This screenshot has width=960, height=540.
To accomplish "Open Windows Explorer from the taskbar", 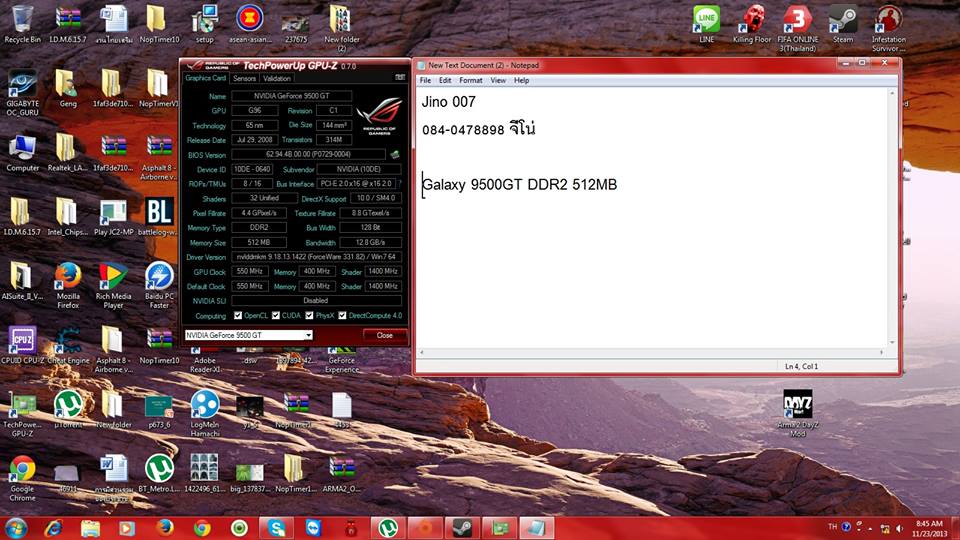I will (90, 527).
